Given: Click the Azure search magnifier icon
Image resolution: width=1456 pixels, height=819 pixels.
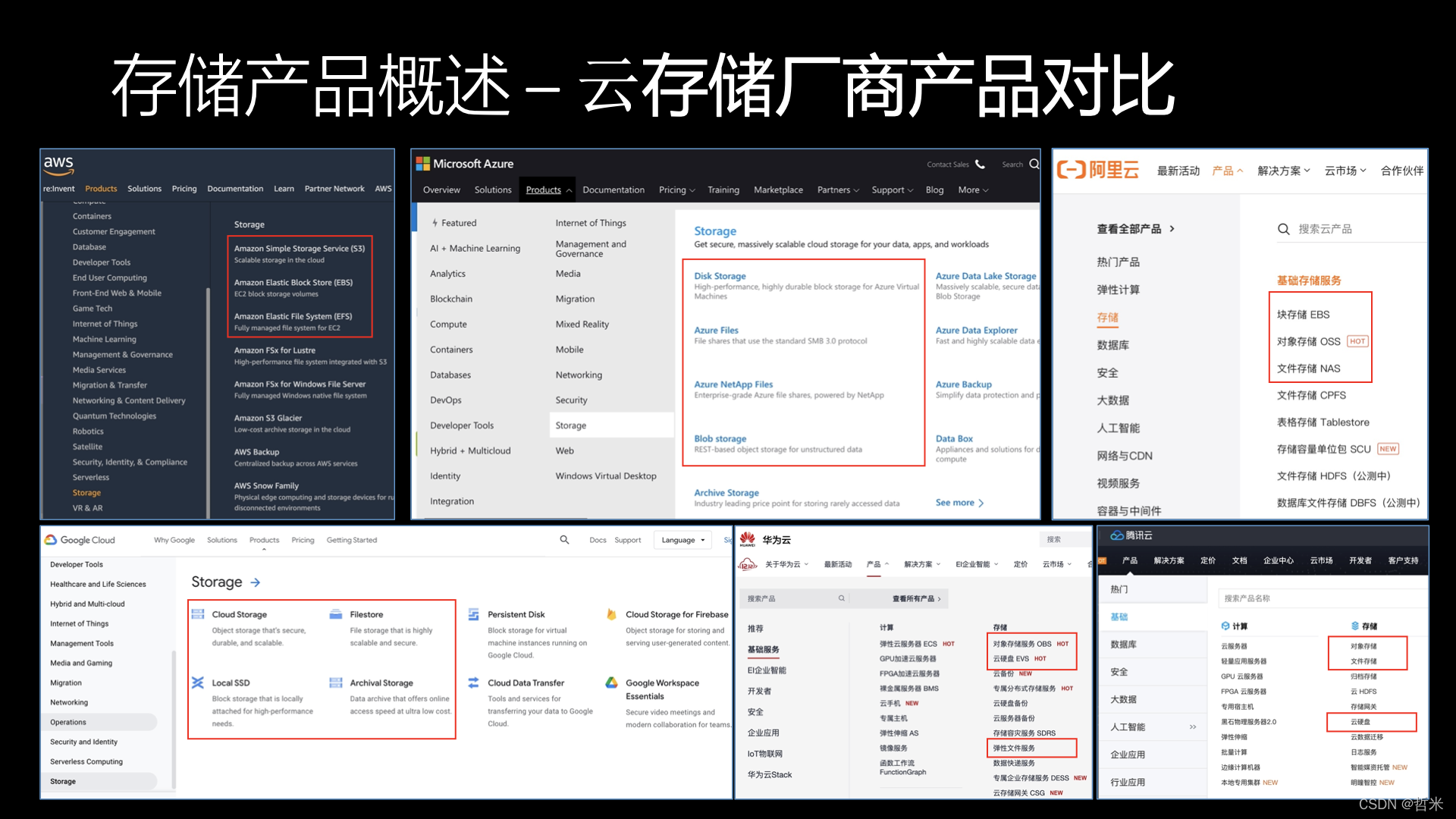Looking at the screenshot, I should [1034, 165].
